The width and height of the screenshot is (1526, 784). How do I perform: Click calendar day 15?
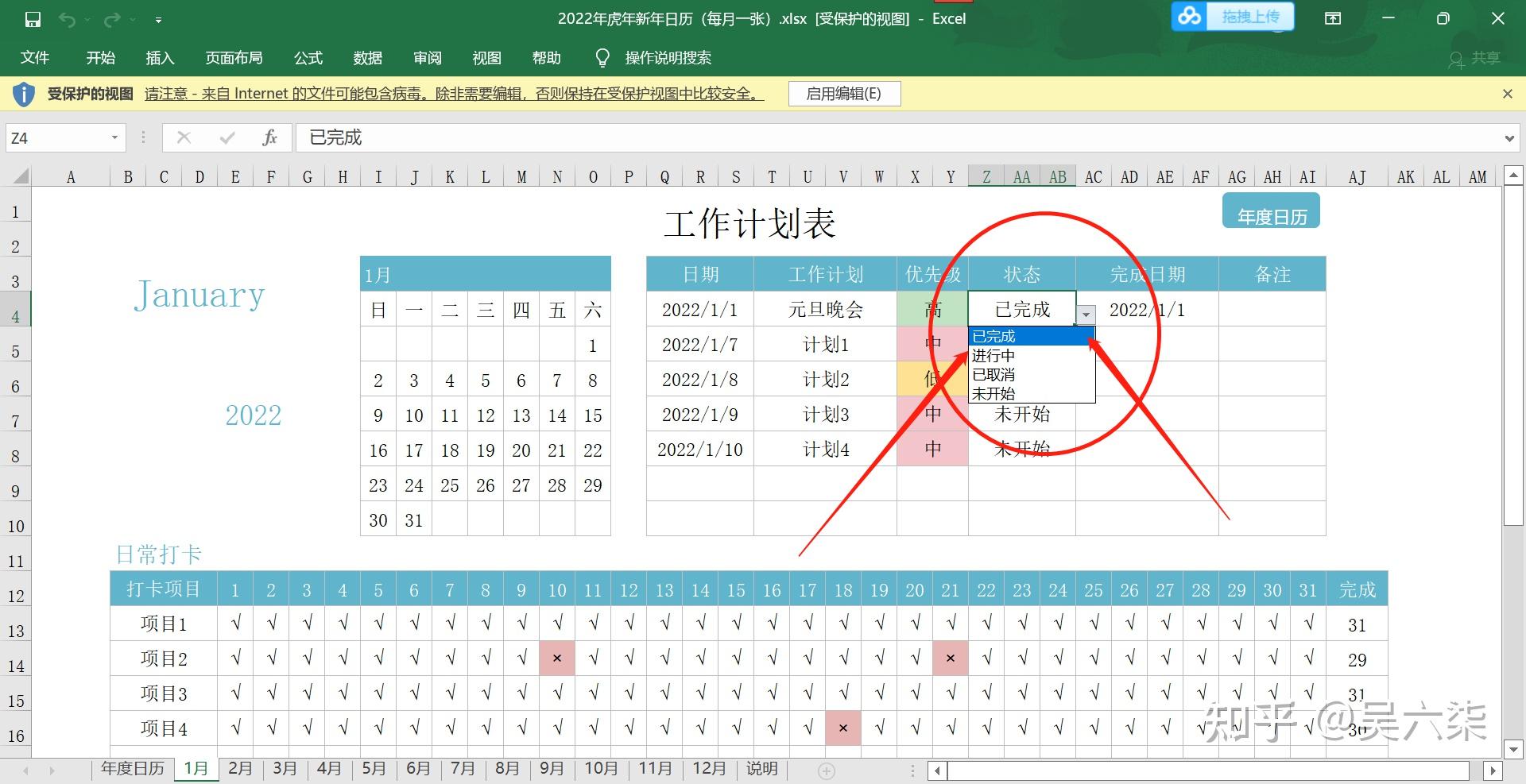[x=593, y=415]
